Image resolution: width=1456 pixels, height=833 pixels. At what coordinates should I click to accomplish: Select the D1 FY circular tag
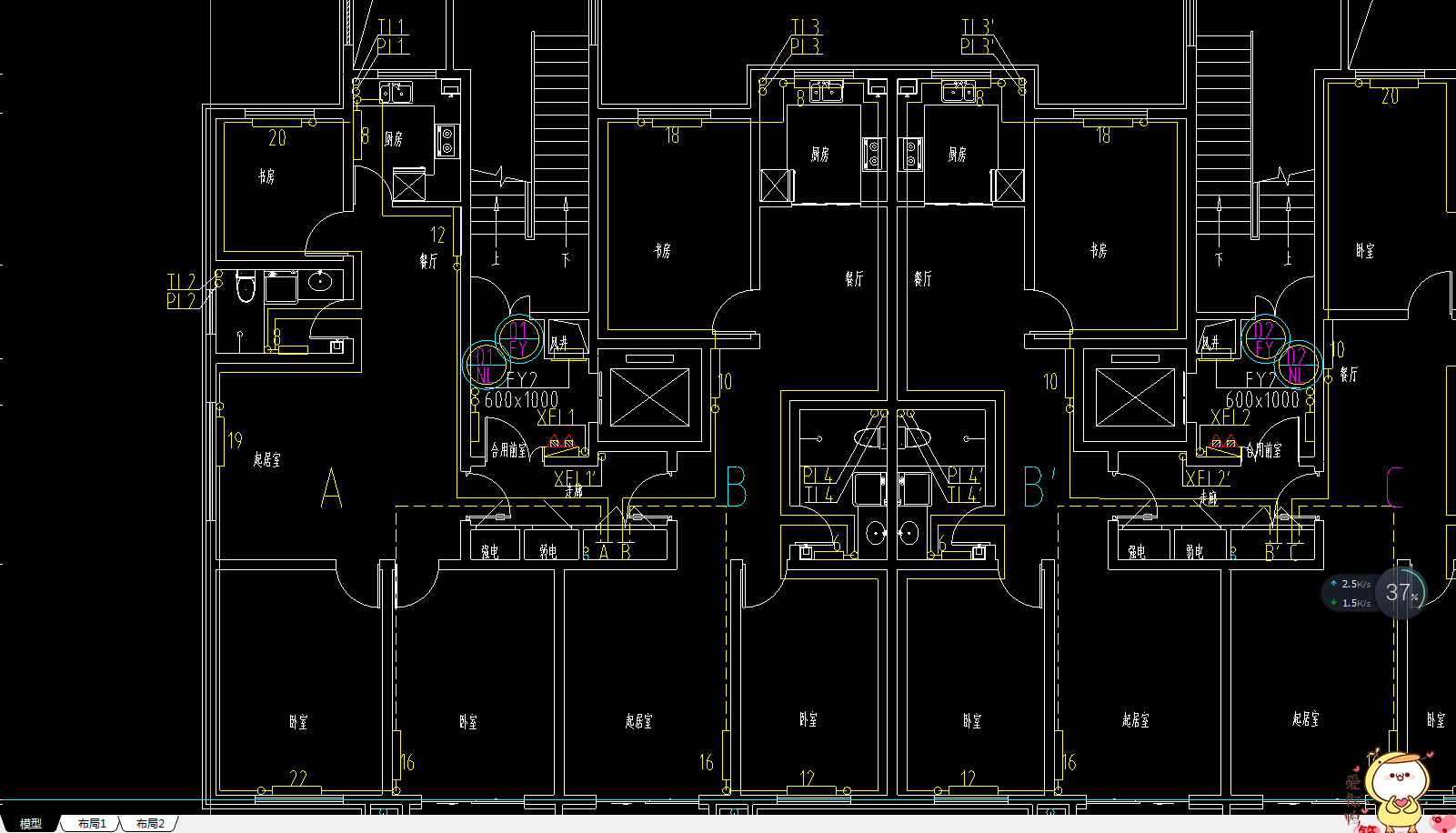518,338
